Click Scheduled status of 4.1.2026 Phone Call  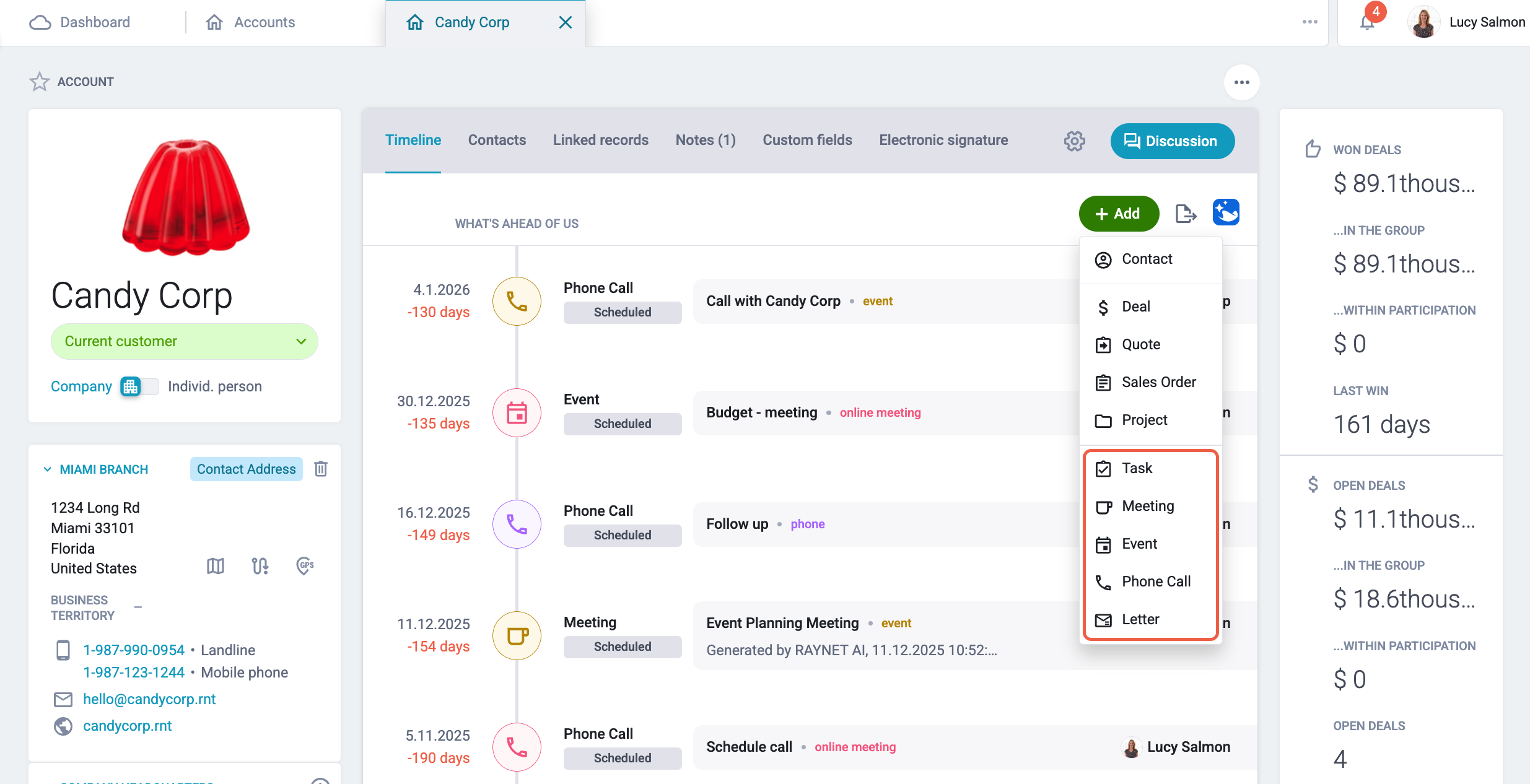tap(623, 312)
